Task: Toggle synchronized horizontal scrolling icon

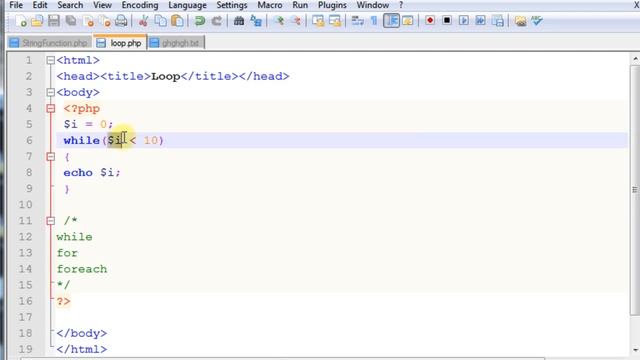Action: point(335,21)
